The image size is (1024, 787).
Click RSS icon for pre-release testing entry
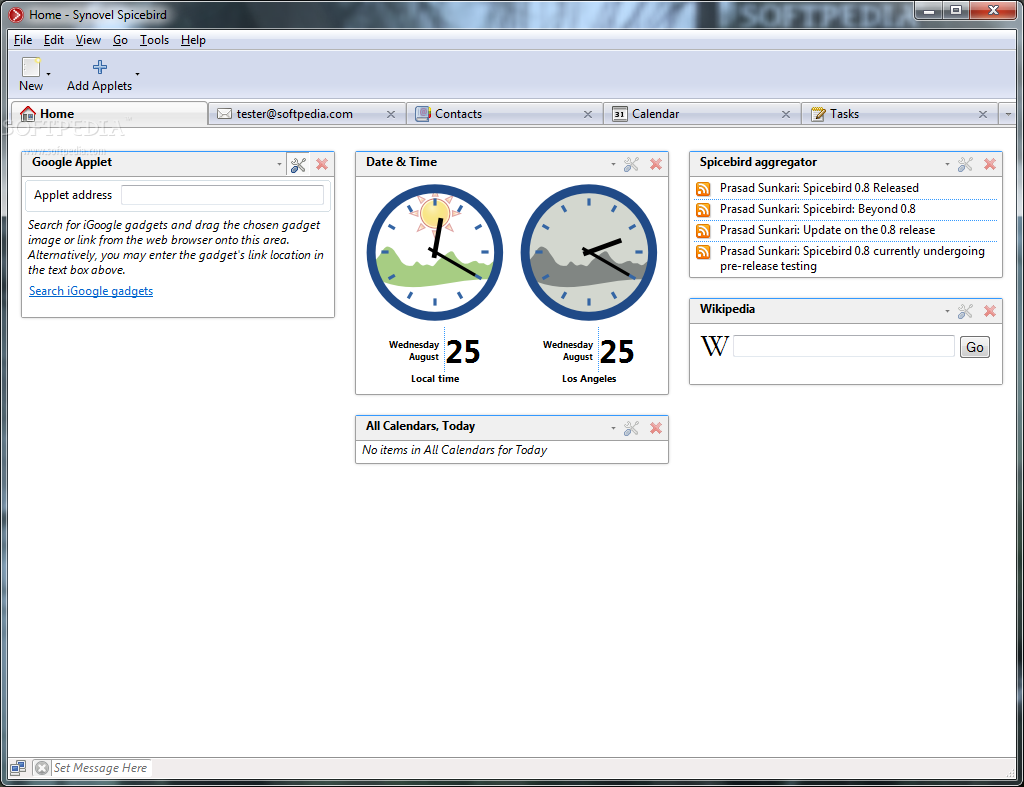pyautogui.click(x=703, y=251)
